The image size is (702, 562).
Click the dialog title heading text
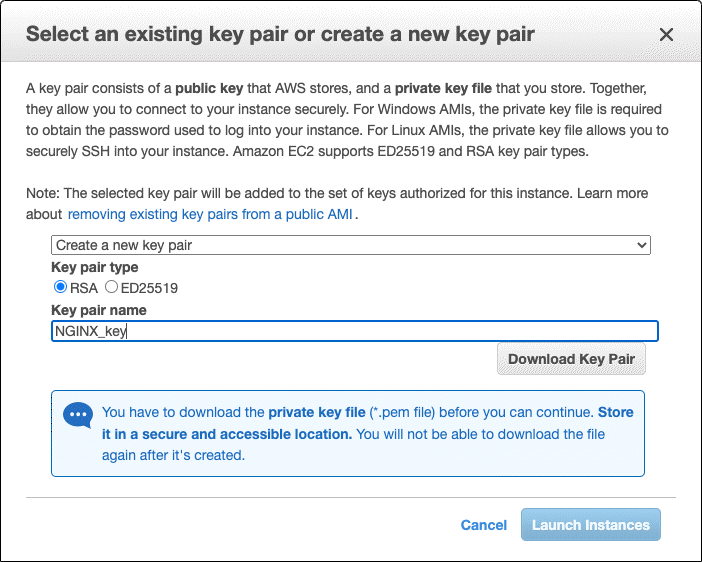(280, 34)
